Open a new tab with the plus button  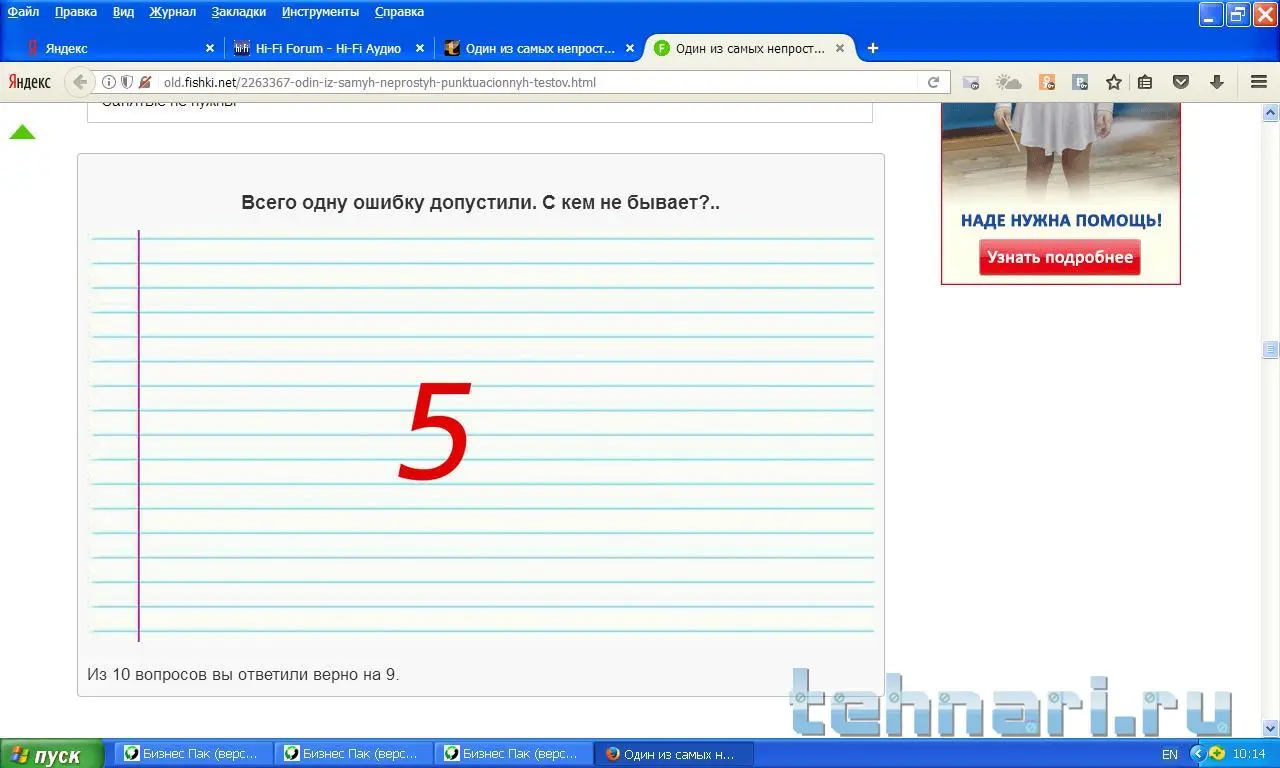click(x=872, y=48)
